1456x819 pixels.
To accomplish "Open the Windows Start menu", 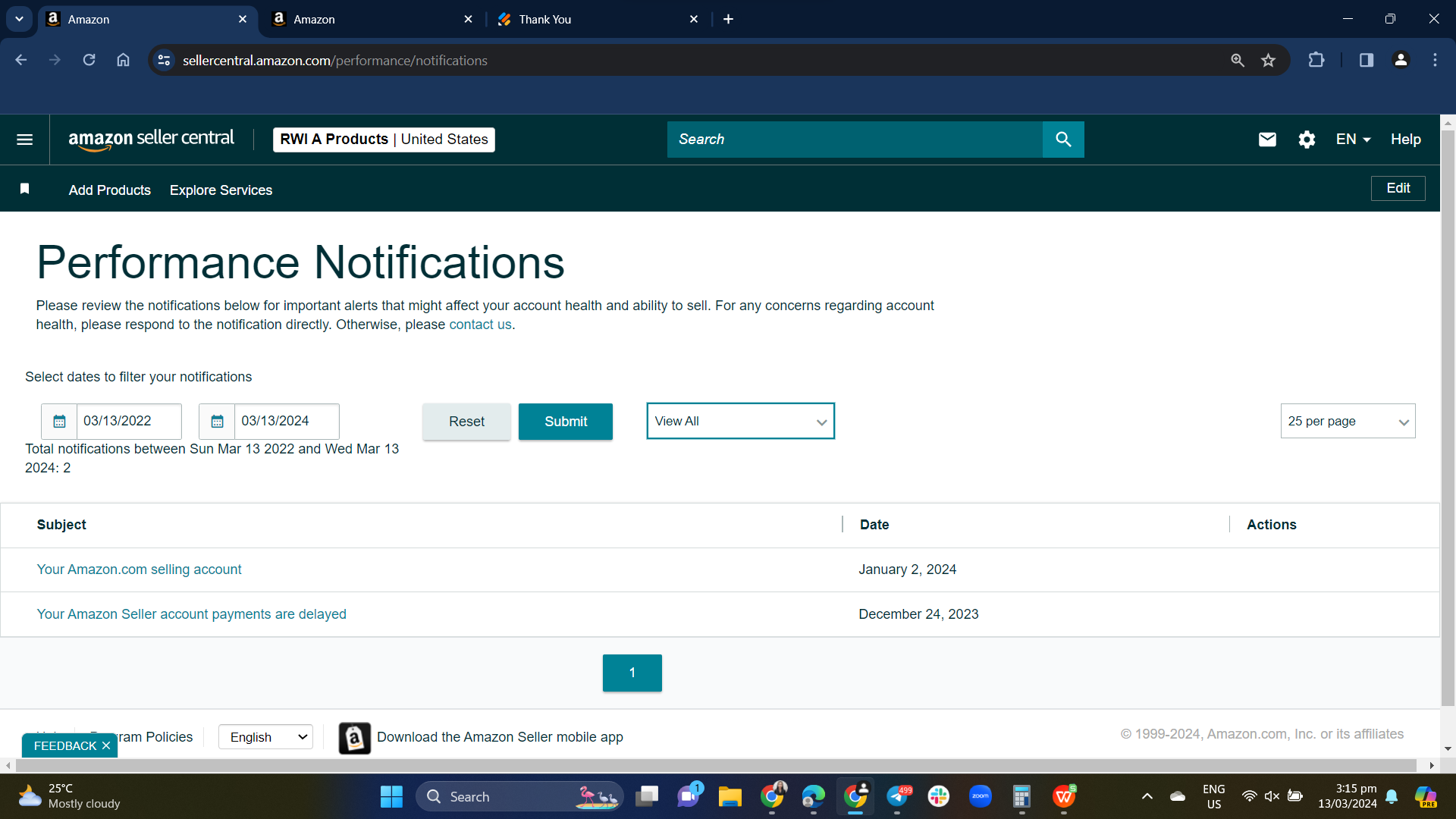I will [x=391, y=797].
